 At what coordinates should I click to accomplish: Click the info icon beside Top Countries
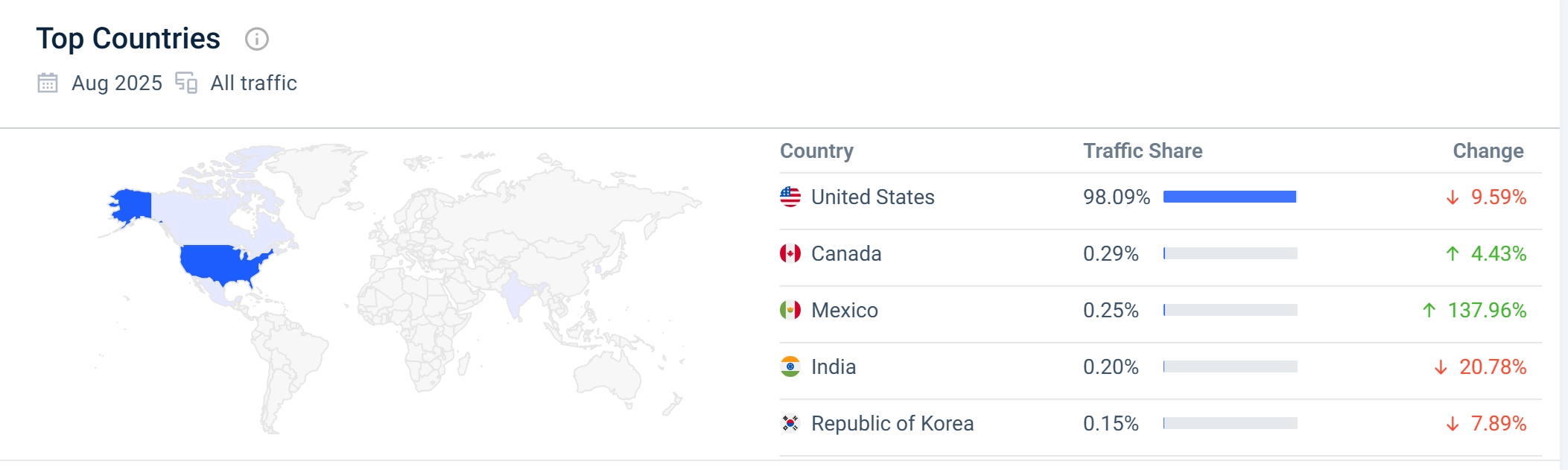[257, 39]
